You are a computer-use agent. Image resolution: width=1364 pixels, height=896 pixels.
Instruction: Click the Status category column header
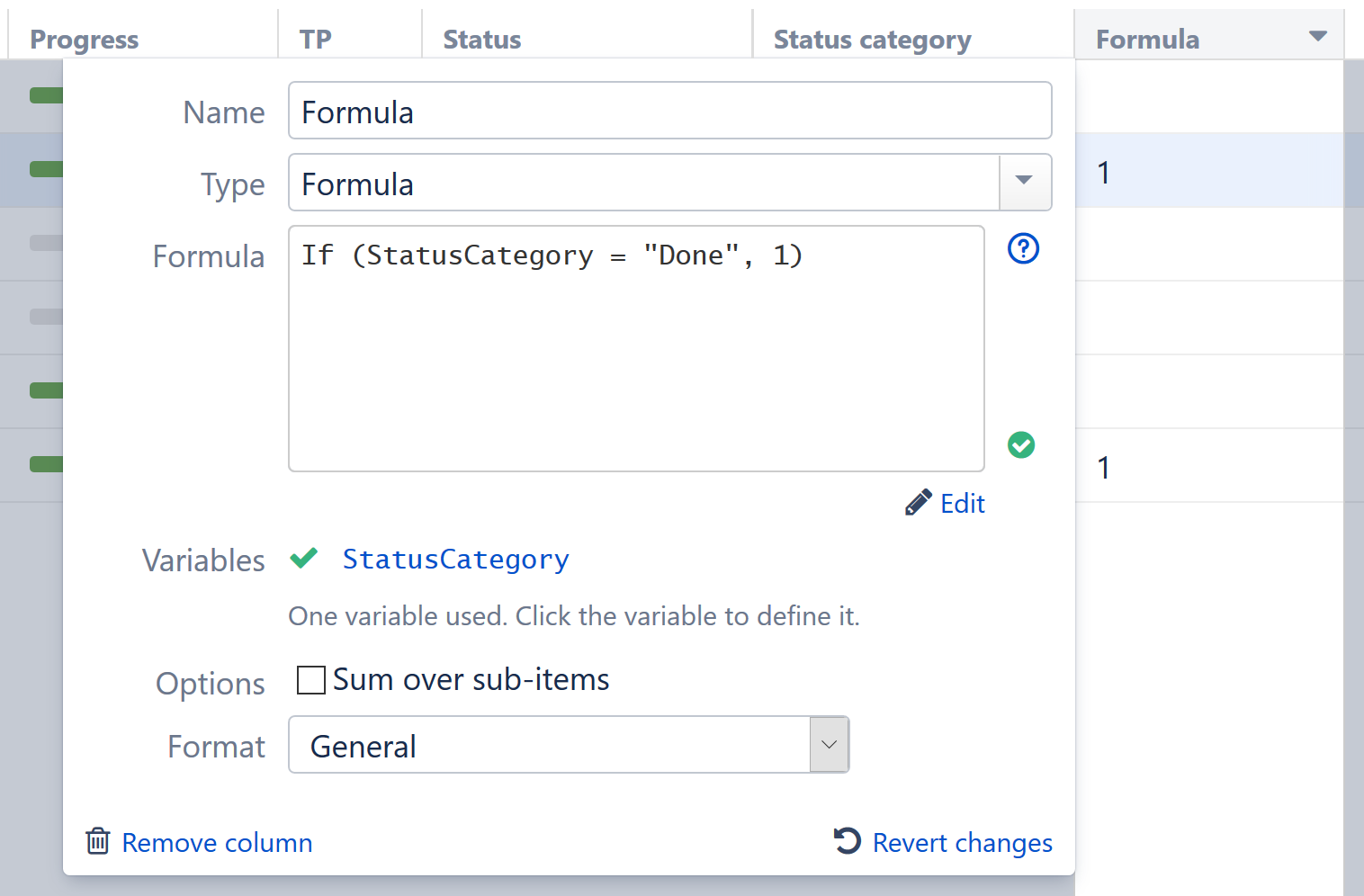coord(871,39)
